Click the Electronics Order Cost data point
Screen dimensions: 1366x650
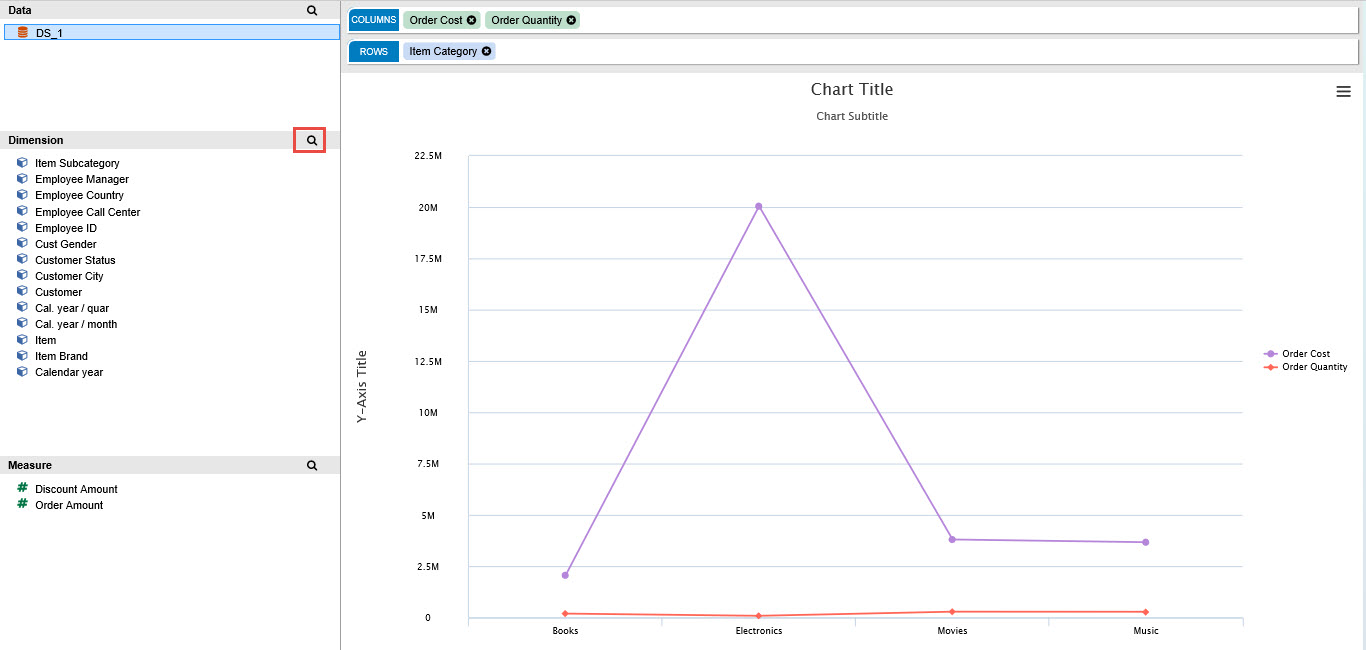pos(758,206)
